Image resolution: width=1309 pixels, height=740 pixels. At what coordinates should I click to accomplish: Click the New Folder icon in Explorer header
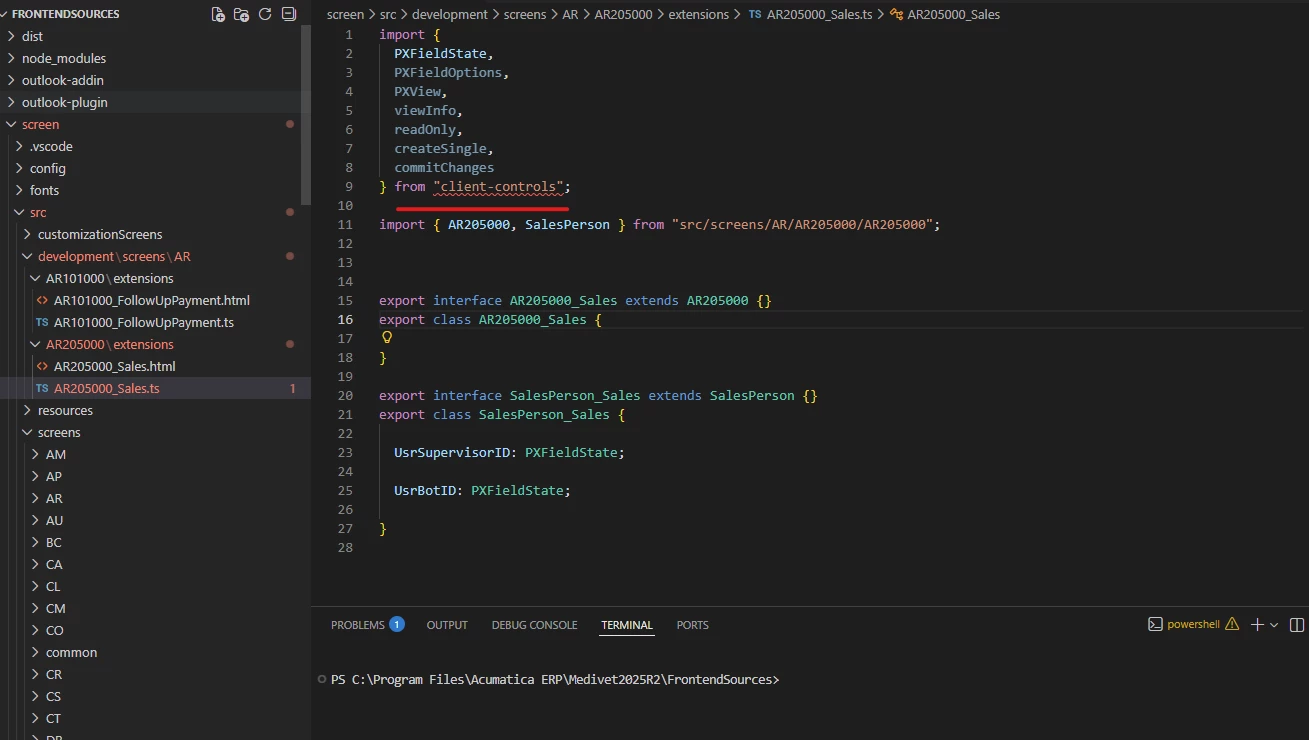[241, 14]
